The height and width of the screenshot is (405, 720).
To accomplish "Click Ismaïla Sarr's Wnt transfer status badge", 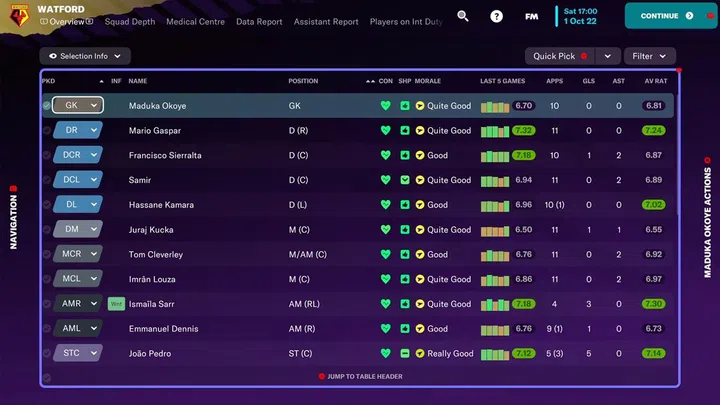I will click(116, 304).
